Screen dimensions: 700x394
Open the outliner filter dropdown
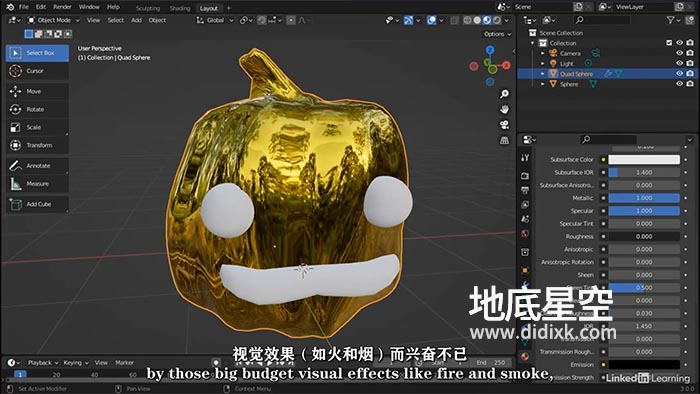(673, 20)
